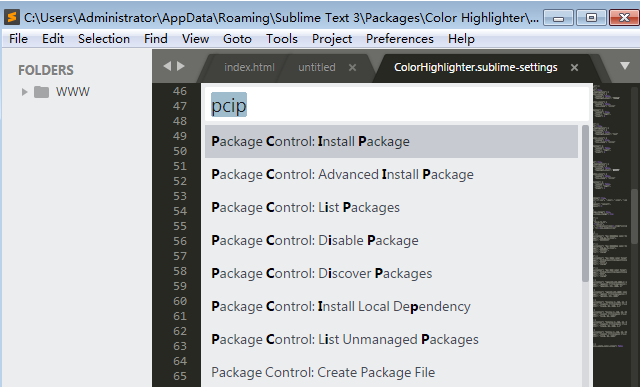Go to next tab with right arrow
This screenshot has height=387, width=640.
181,66
